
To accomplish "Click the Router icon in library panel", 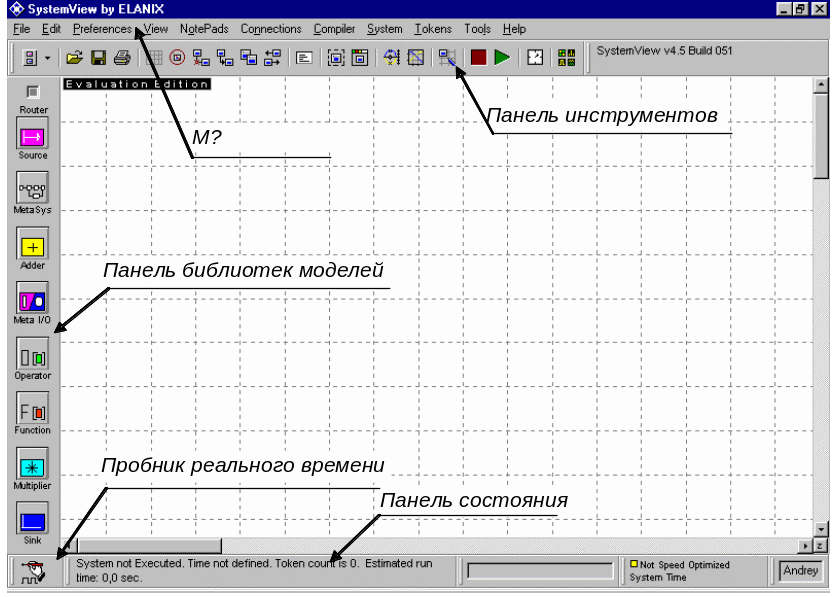I will click(33, 93).
